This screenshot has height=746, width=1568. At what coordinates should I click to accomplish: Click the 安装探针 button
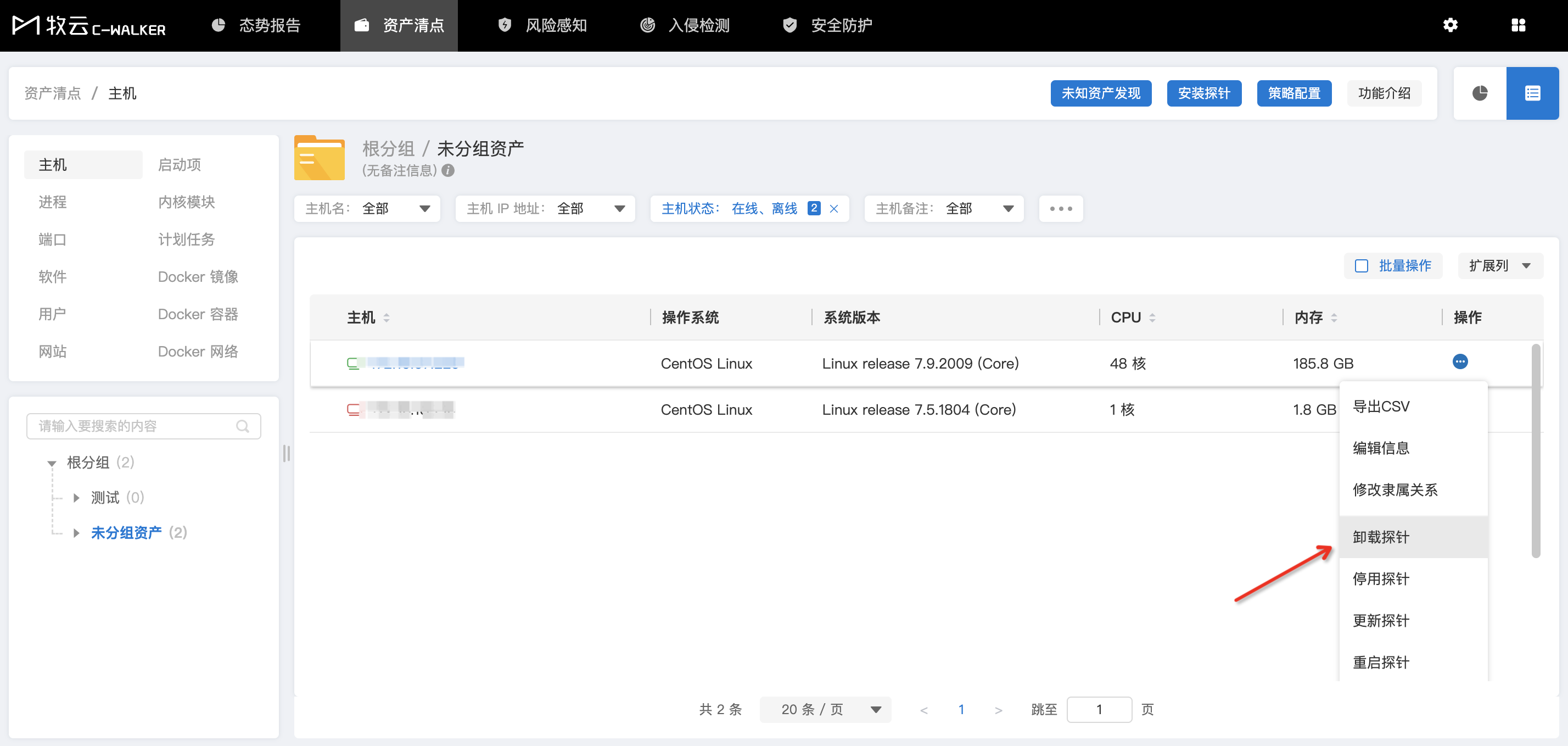point(1203,93)
